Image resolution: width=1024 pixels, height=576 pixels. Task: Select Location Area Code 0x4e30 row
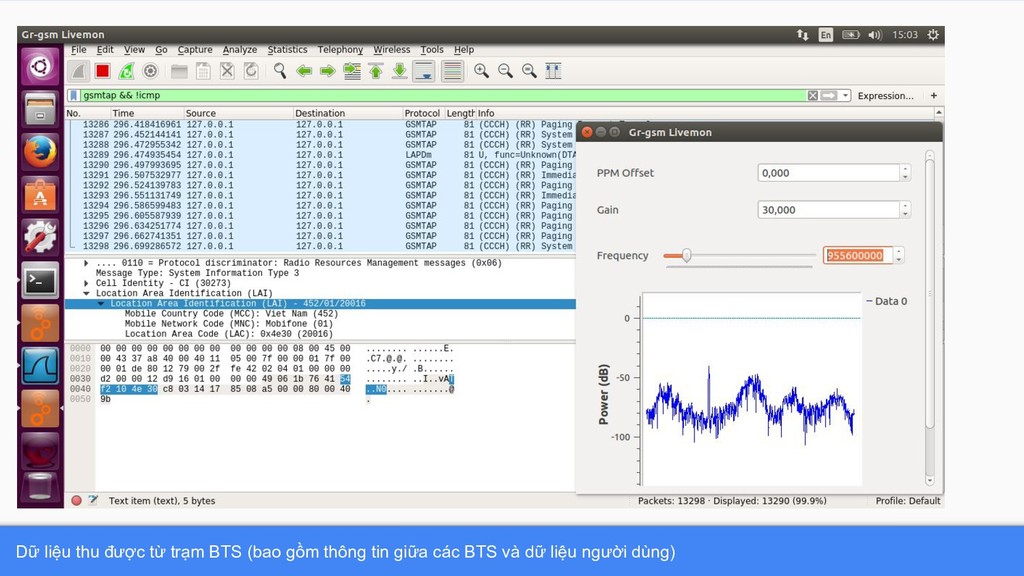pos(229,334)
